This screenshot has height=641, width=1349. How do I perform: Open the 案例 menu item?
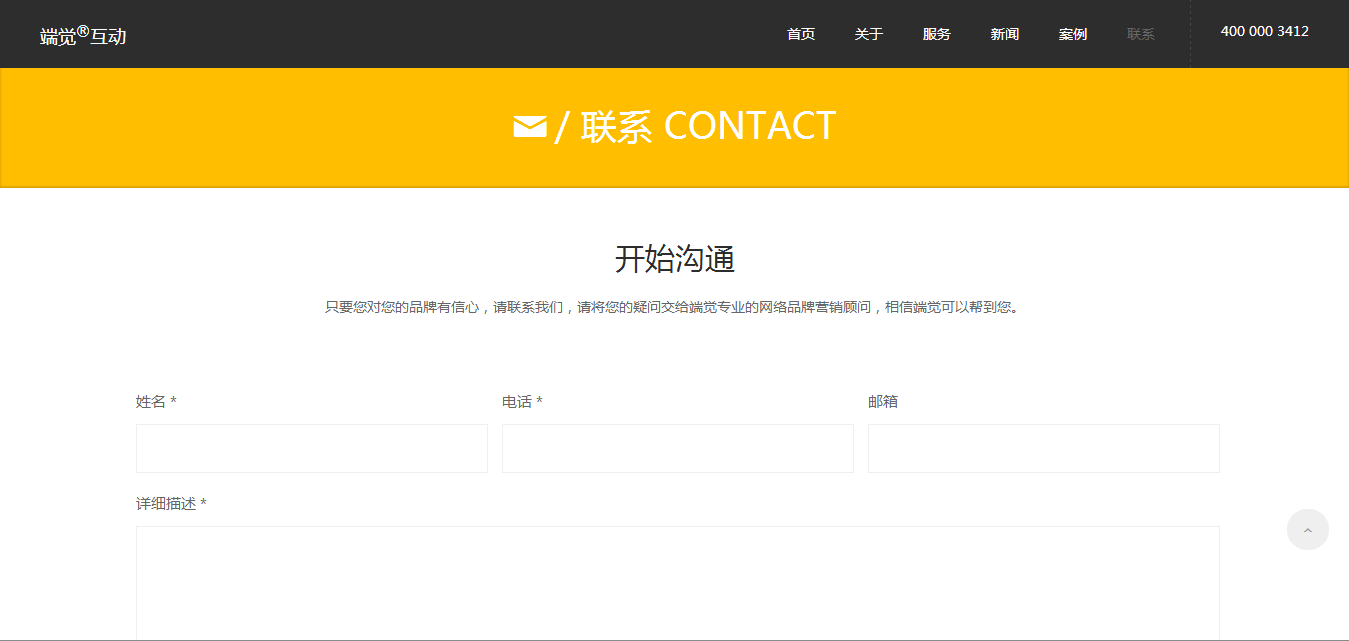1073,34
